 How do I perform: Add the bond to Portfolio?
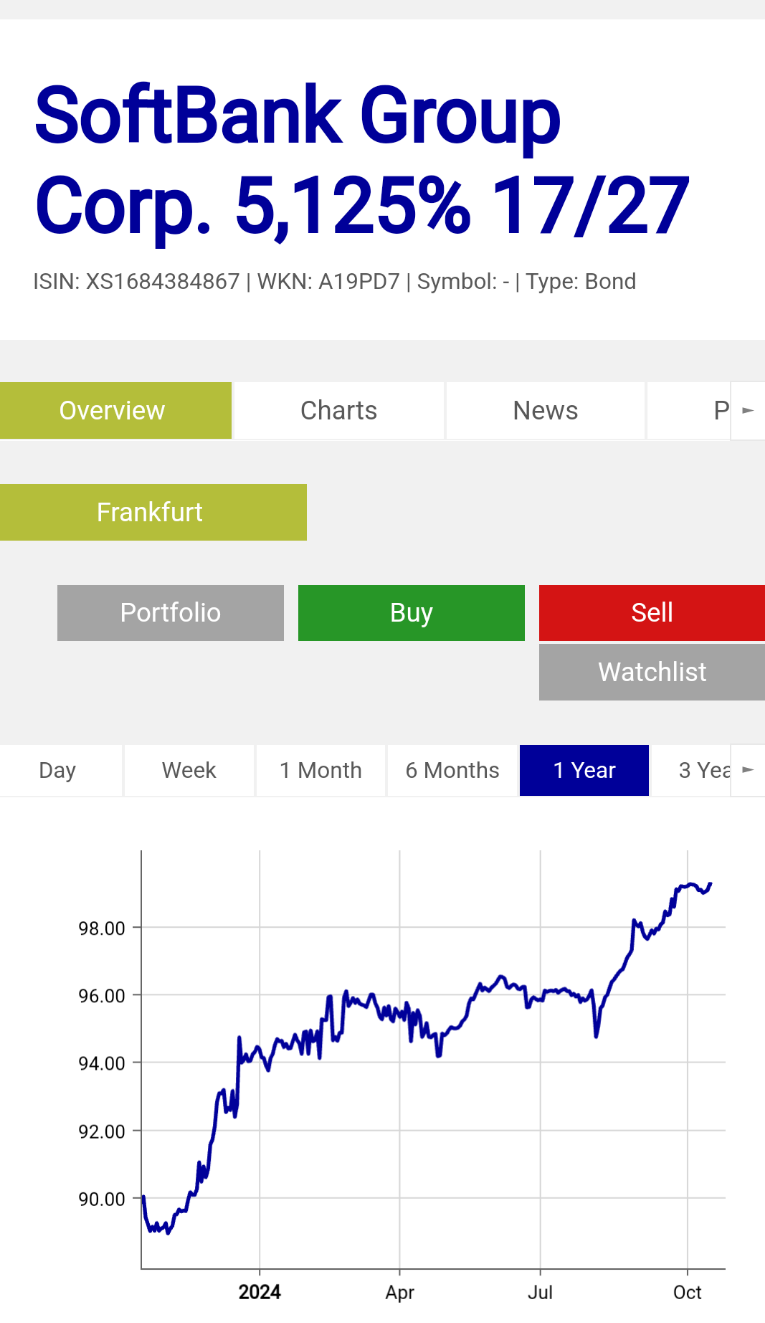click(x=170, y=613)
